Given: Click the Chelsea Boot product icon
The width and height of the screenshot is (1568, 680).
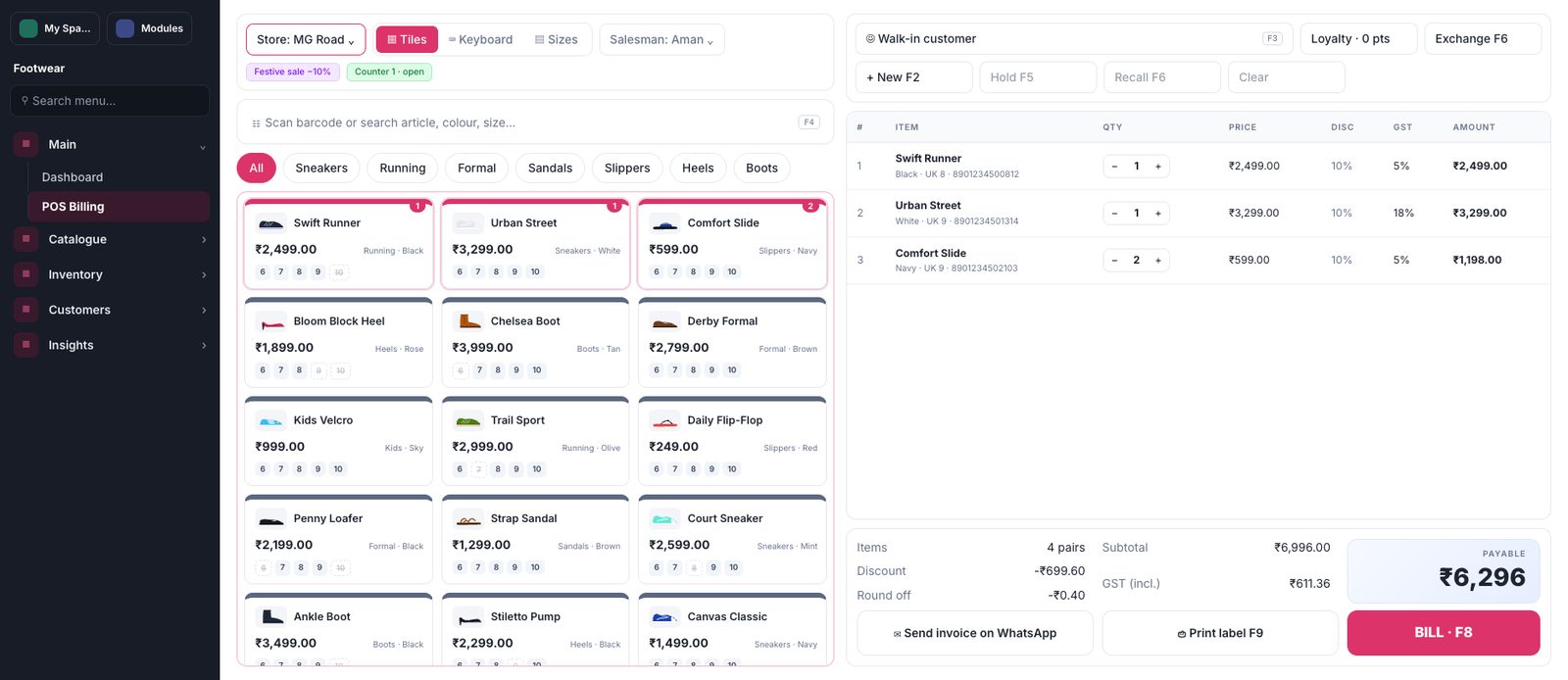Looking at the screenshot, I should coord(468,321).
